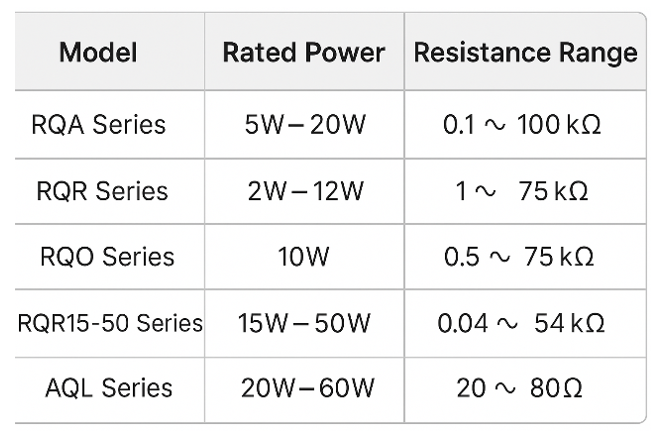The image size is (651, 431).
Task: Select the RQR15-50 Series model cell
Action: click(x=110, y=323)
